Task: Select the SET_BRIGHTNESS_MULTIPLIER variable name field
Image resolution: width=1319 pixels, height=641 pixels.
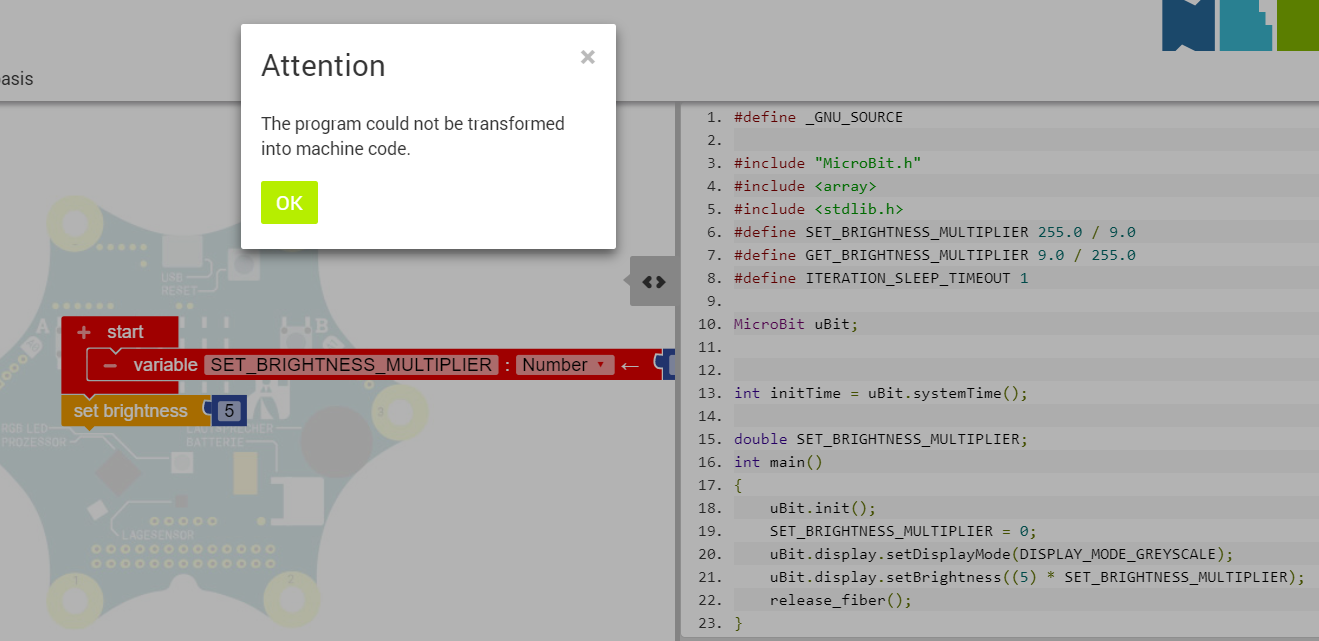Action: (352, 365)
